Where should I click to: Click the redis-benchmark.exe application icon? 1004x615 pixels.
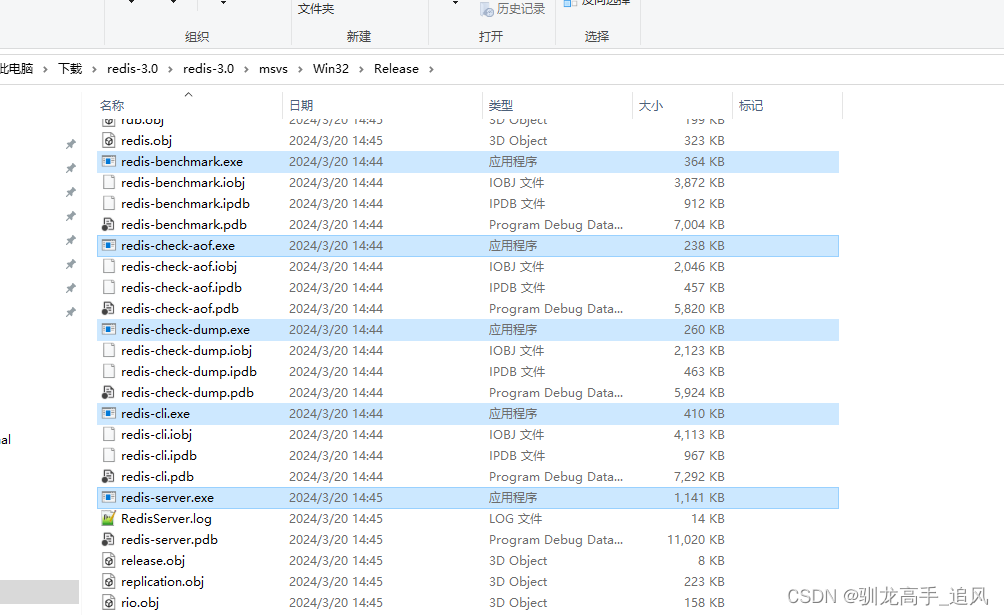click(x=109, y=161)
